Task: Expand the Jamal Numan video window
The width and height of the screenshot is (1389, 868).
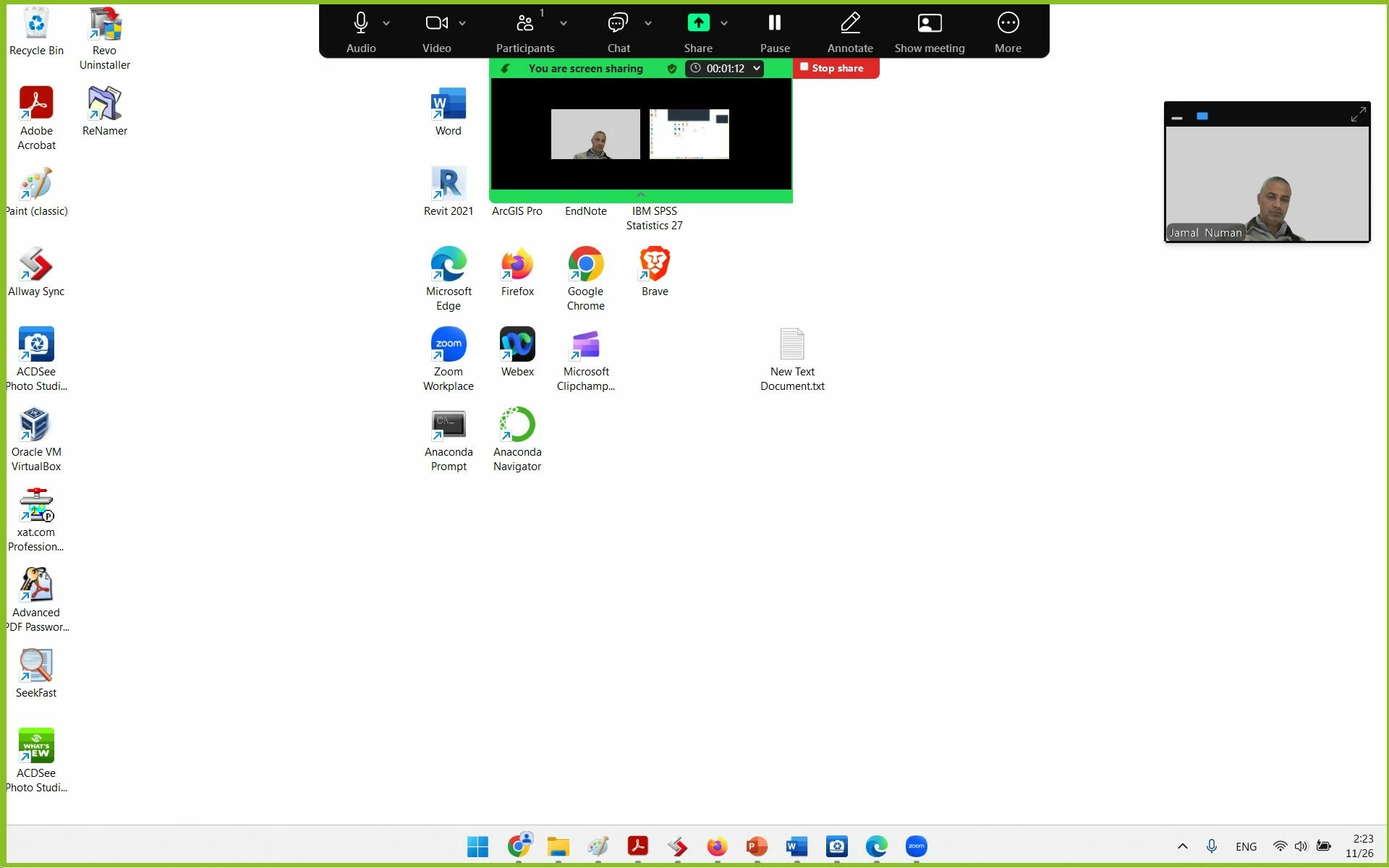Action: point(1358,115)
